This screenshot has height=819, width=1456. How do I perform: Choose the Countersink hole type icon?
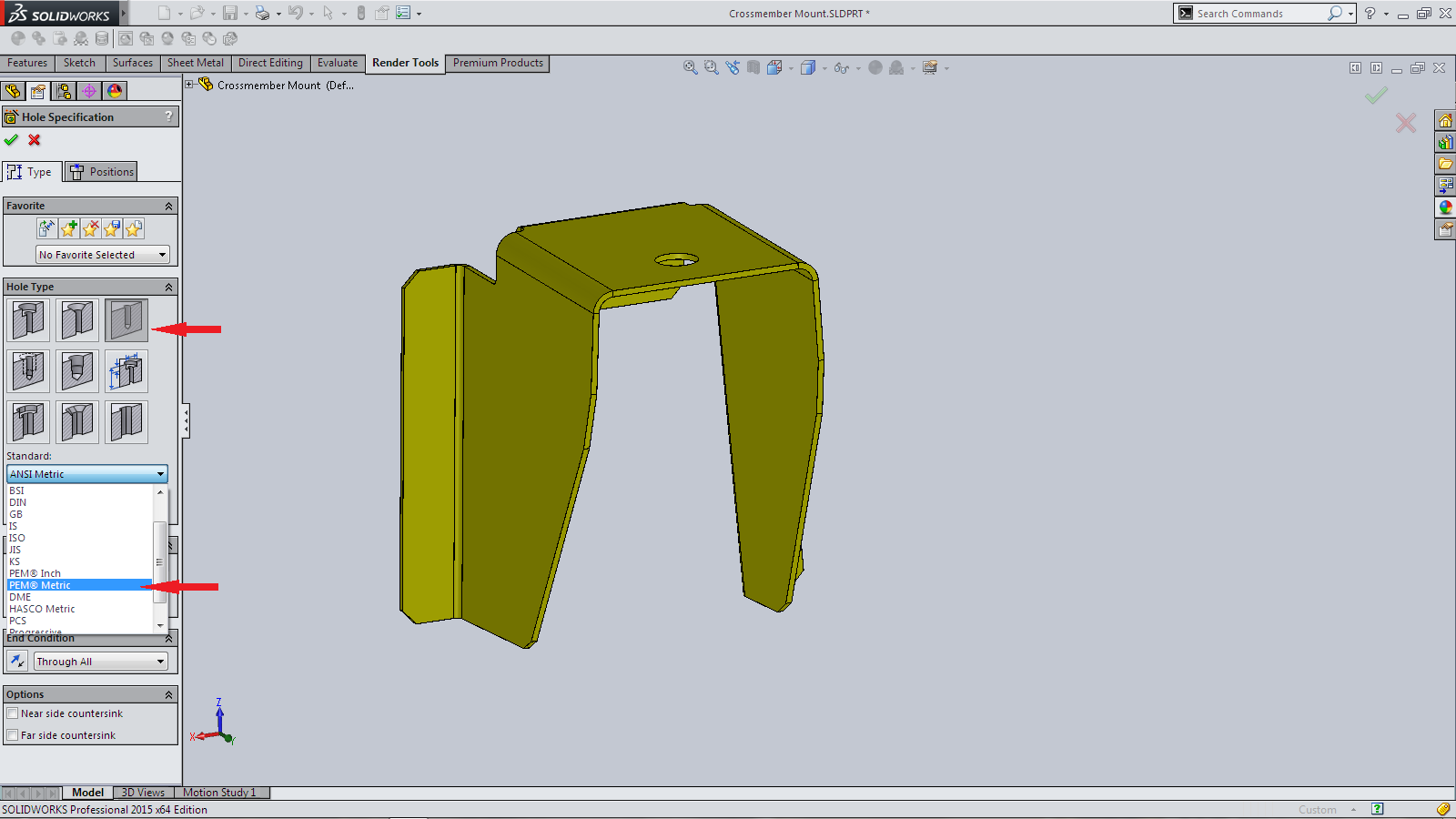77,320
